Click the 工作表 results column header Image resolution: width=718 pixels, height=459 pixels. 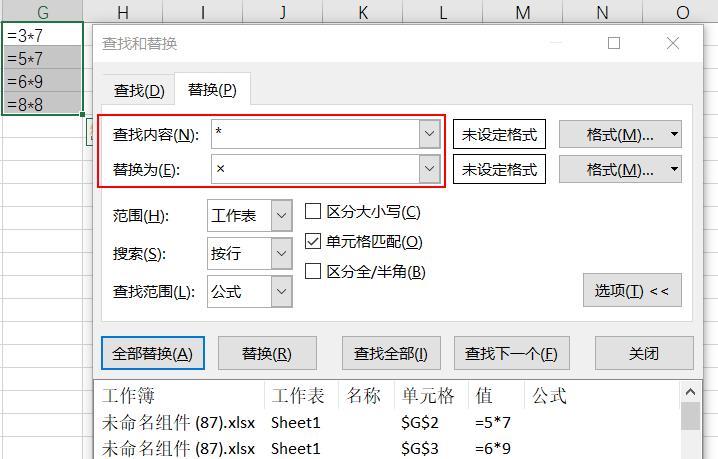tap(301, 395)
